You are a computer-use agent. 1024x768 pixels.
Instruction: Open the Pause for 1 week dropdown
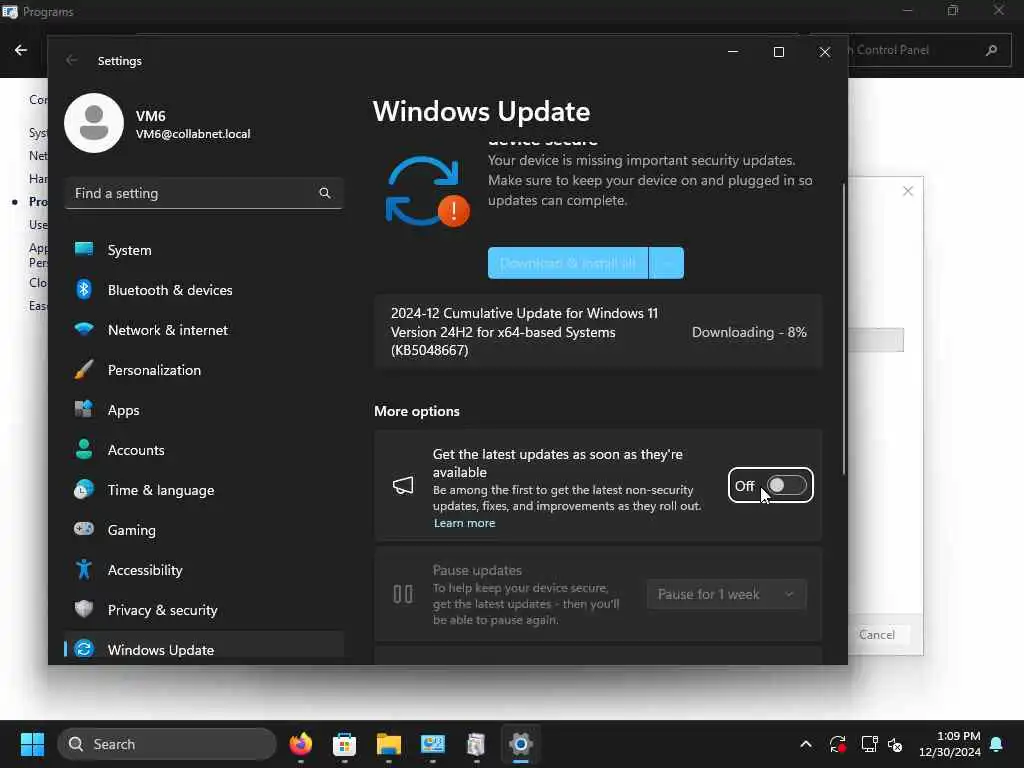pyautogui.click(x=726, y=594)
